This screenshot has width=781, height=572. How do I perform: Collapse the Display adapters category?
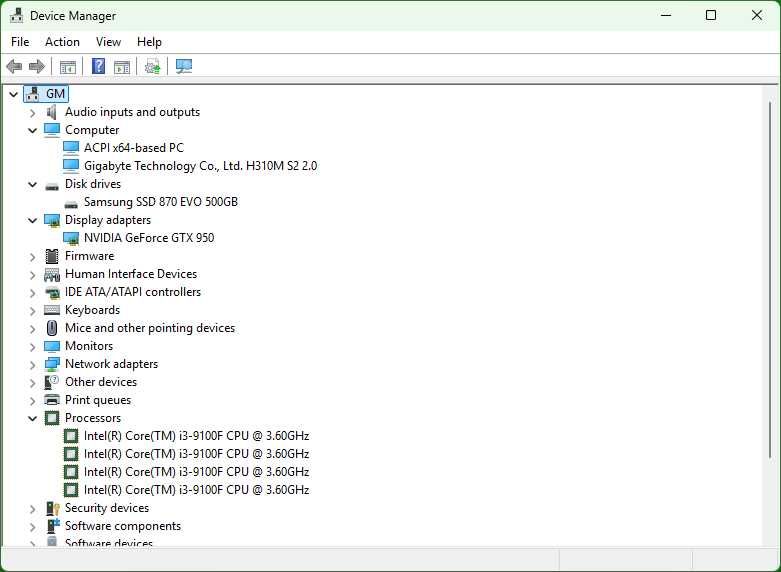[x=32, y=220]
